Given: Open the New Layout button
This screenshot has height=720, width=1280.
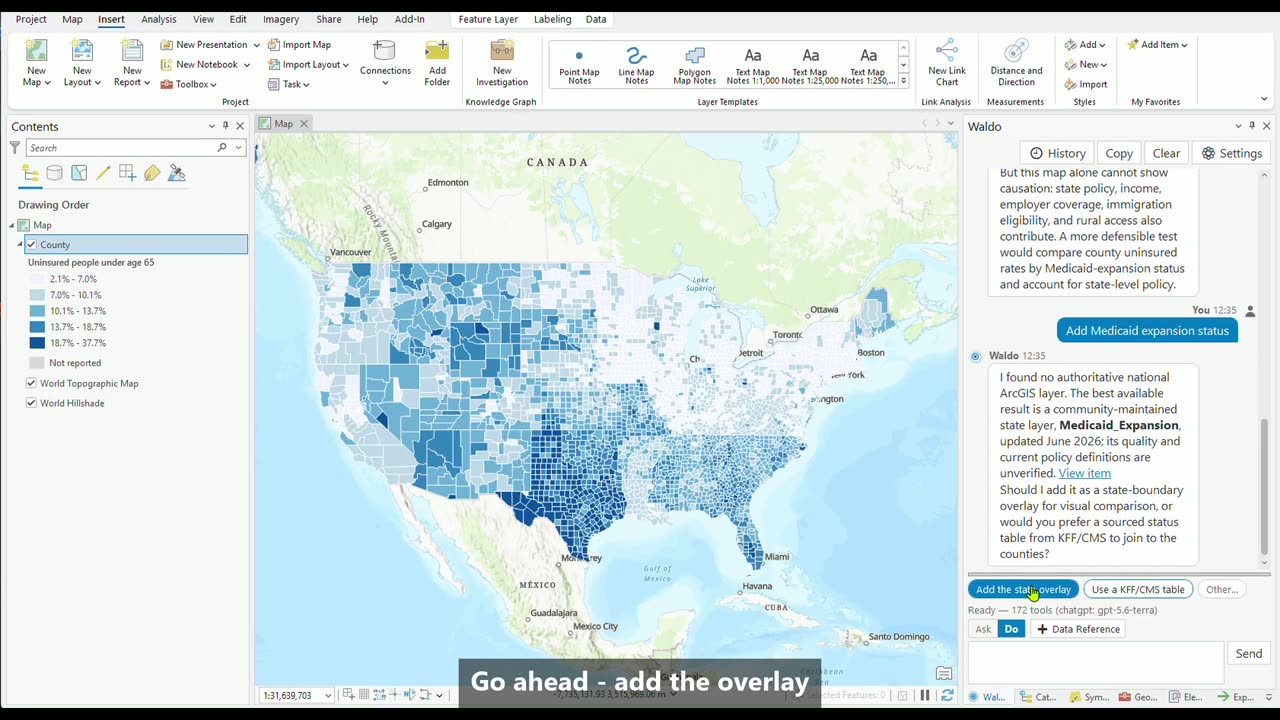Looking at the screenshot, I should tap(82, 64).
